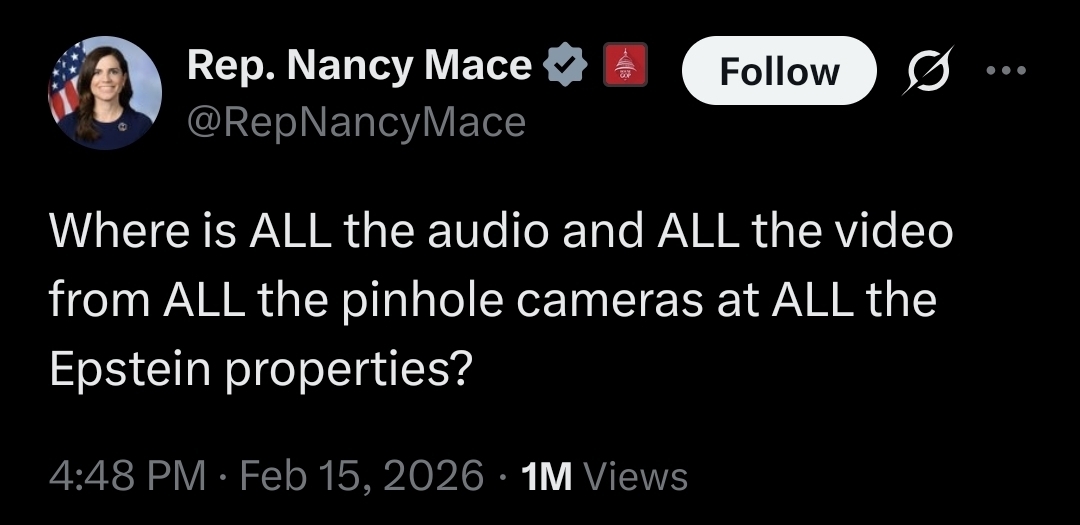
Task: Open the Grok slashed-circle icon
Action: [x=925, y=72]
